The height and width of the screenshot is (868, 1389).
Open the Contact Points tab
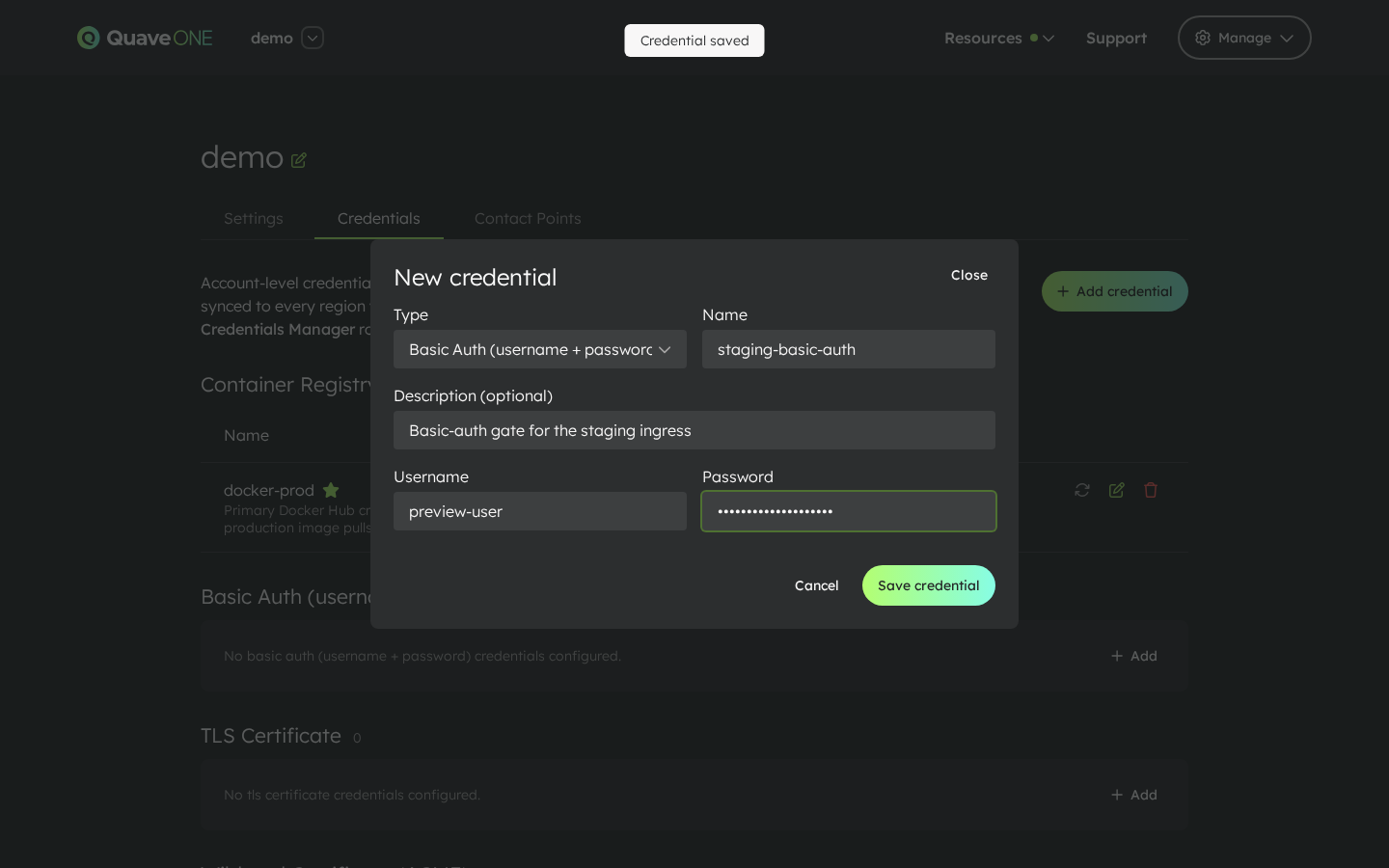coord(528,219)
